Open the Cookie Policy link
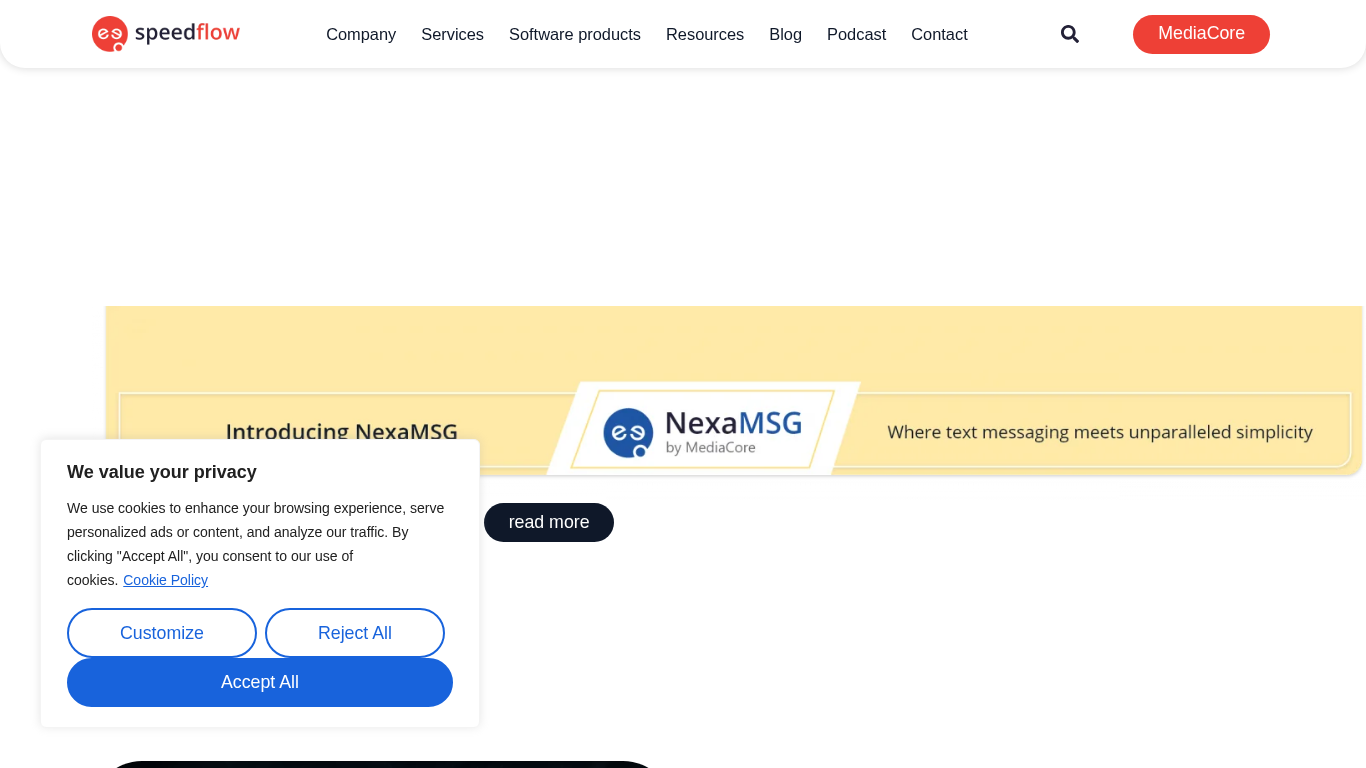The width and height of the screenshot is (1366, 768). tap(165, 580)
